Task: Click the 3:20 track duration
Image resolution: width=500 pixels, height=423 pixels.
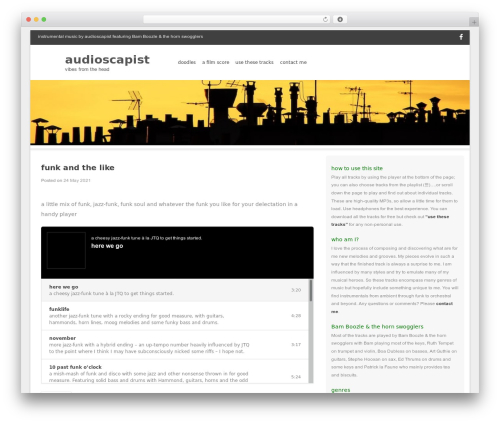Action: (x=296, y=290)
